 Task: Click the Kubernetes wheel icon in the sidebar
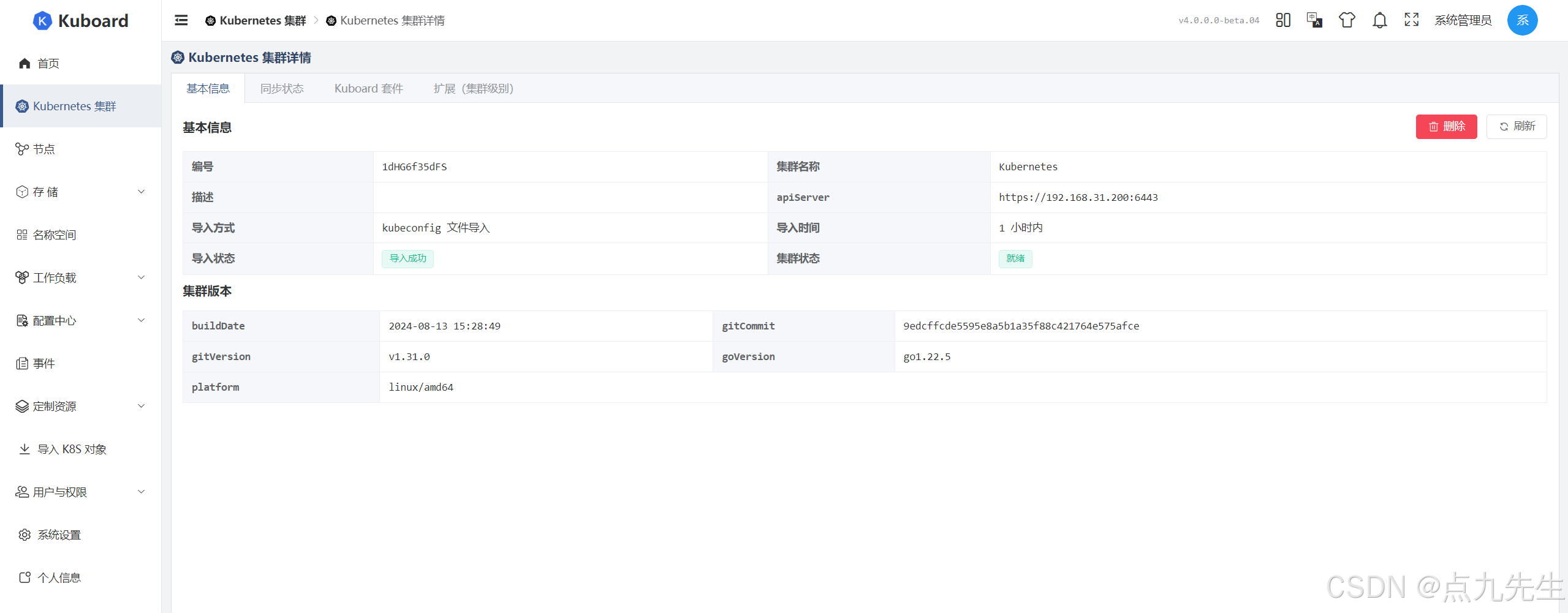(x=22, y=106)
